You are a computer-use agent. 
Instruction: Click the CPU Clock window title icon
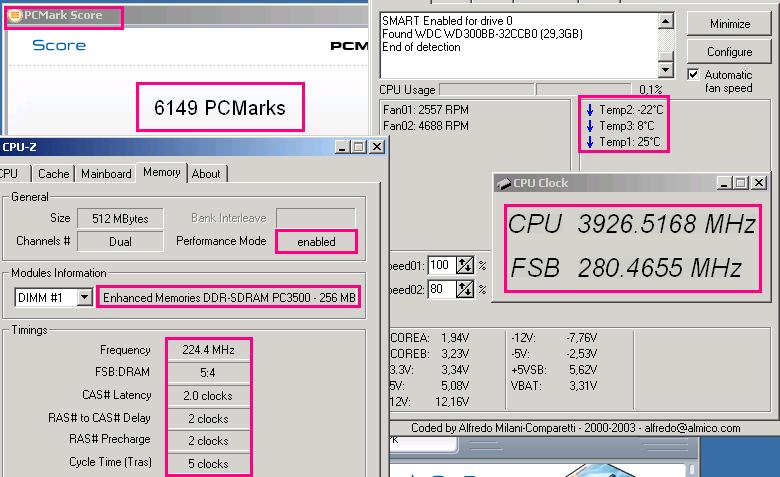point(504,184)
